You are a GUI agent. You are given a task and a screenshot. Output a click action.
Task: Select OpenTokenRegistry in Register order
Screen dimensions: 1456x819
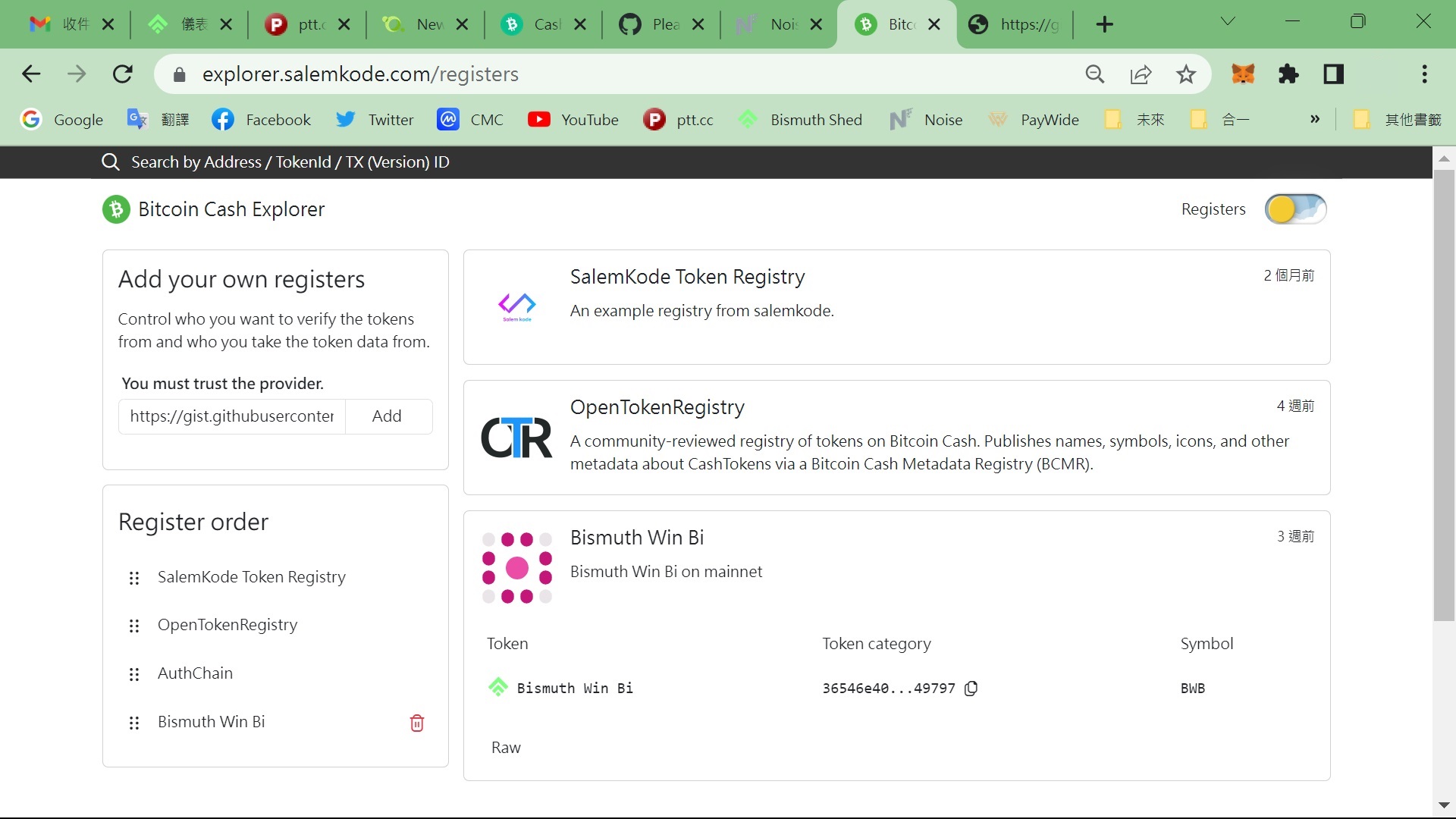[x=227, y=625]
